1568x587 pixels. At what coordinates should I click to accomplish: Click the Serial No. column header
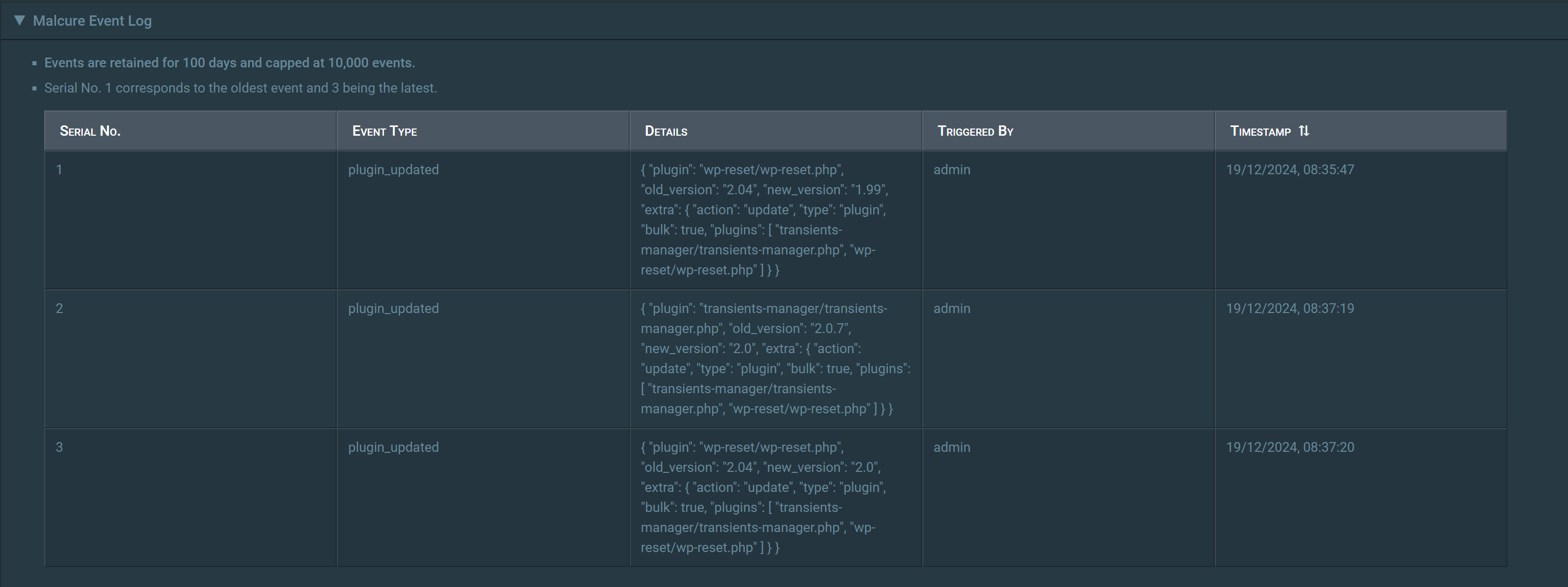pos(90,132)
